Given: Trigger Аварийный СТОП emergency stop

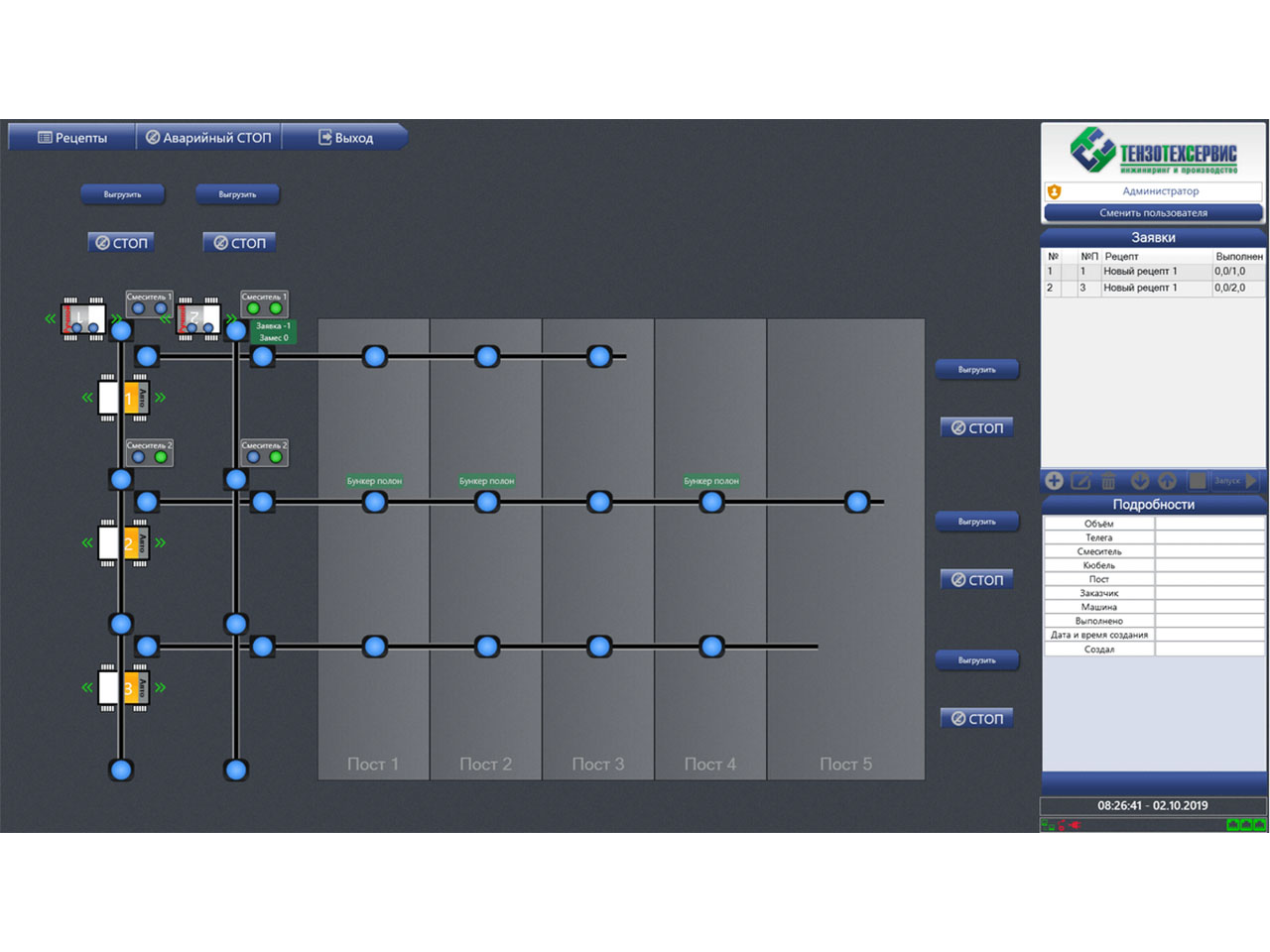Looking at the screenshot, I should [x=208, y=138].
